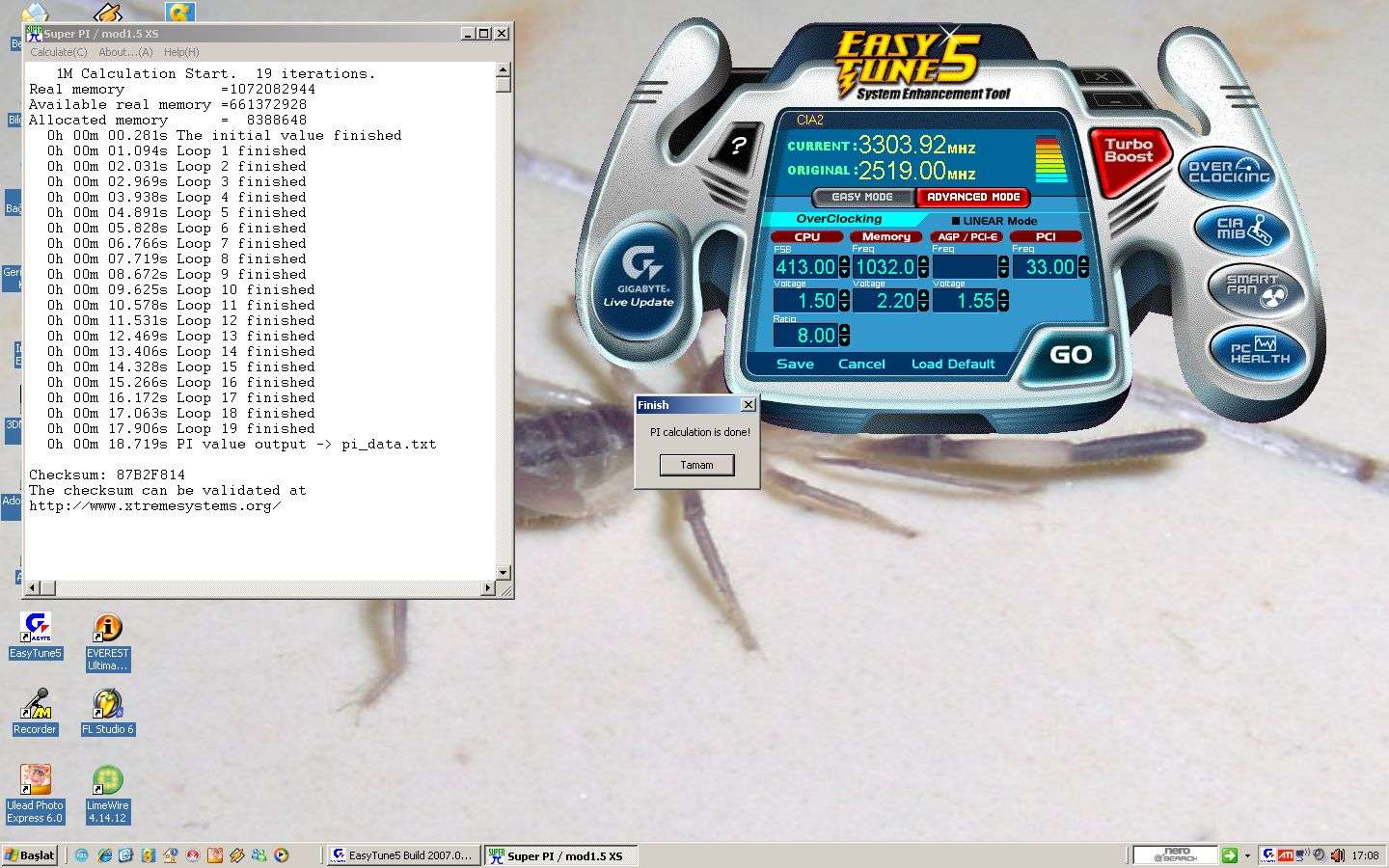Viewport: 1389px width, 868px height.
Task: Launch MSN Messenger from quick launch
Action: click(x=259, y=855)
